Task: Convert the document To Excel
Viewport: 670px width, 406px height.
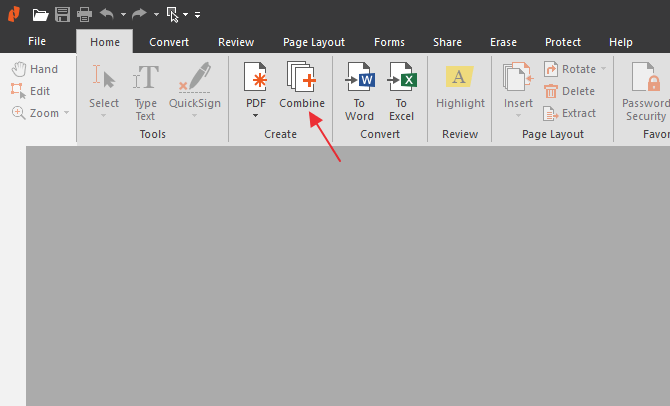Action: [402, 91]
